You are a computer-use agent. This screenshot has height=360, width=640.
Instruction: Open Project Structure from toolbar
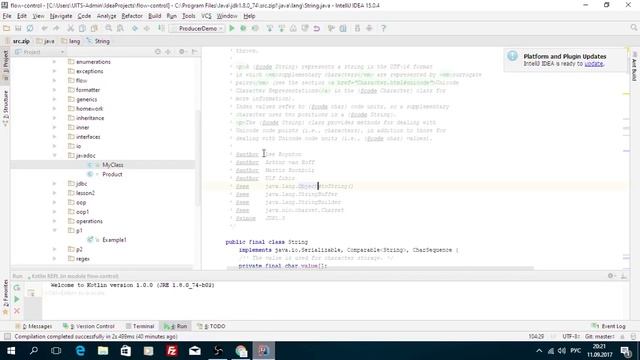click(x=343, y=28)
